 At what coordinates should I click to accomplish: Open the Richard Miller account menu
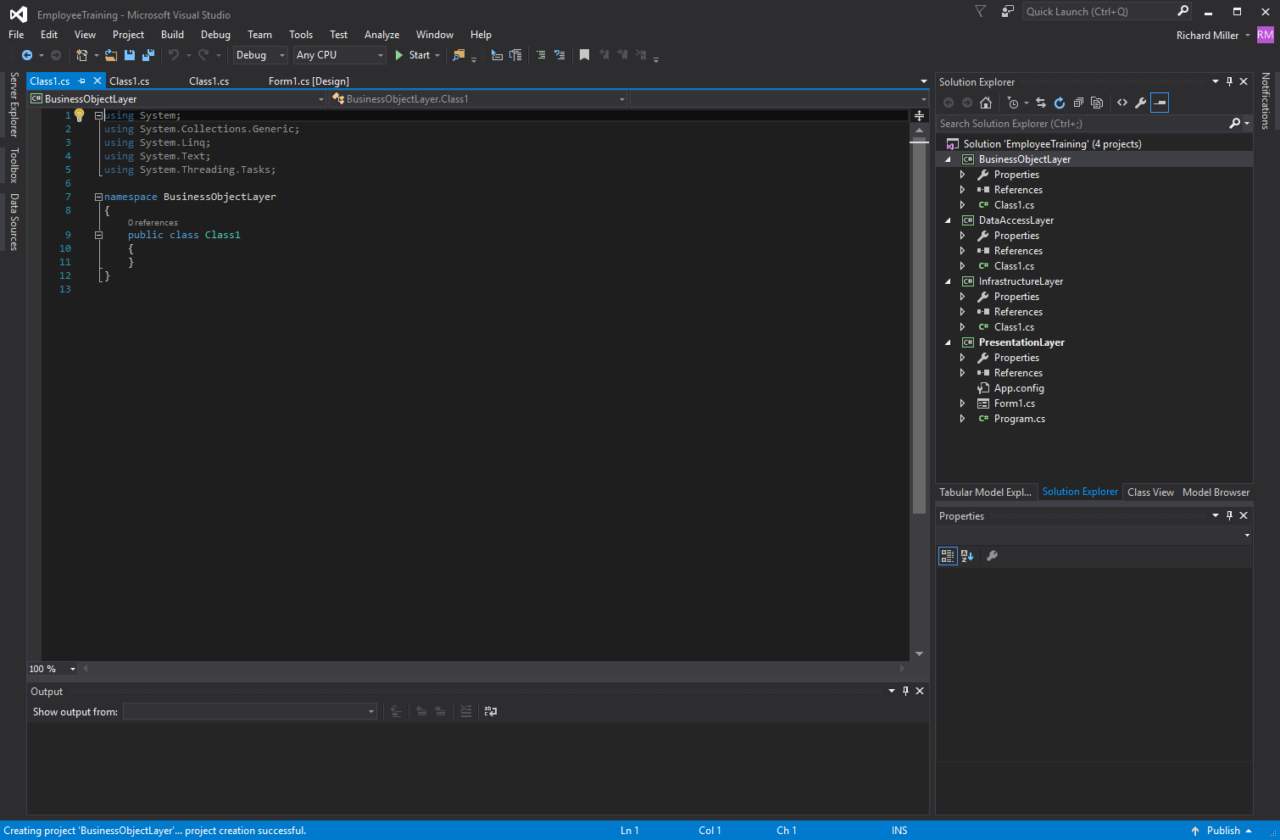[x=1213, y=35]
